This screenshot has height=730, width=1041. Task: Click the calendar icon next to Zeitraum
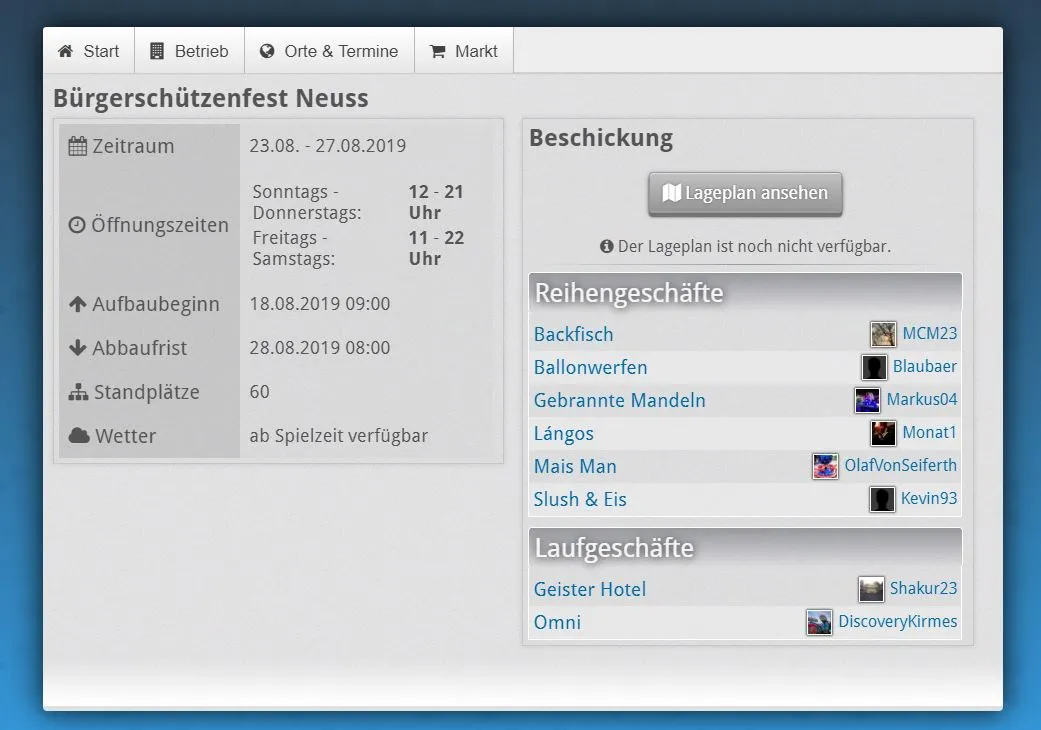point(78,146)
